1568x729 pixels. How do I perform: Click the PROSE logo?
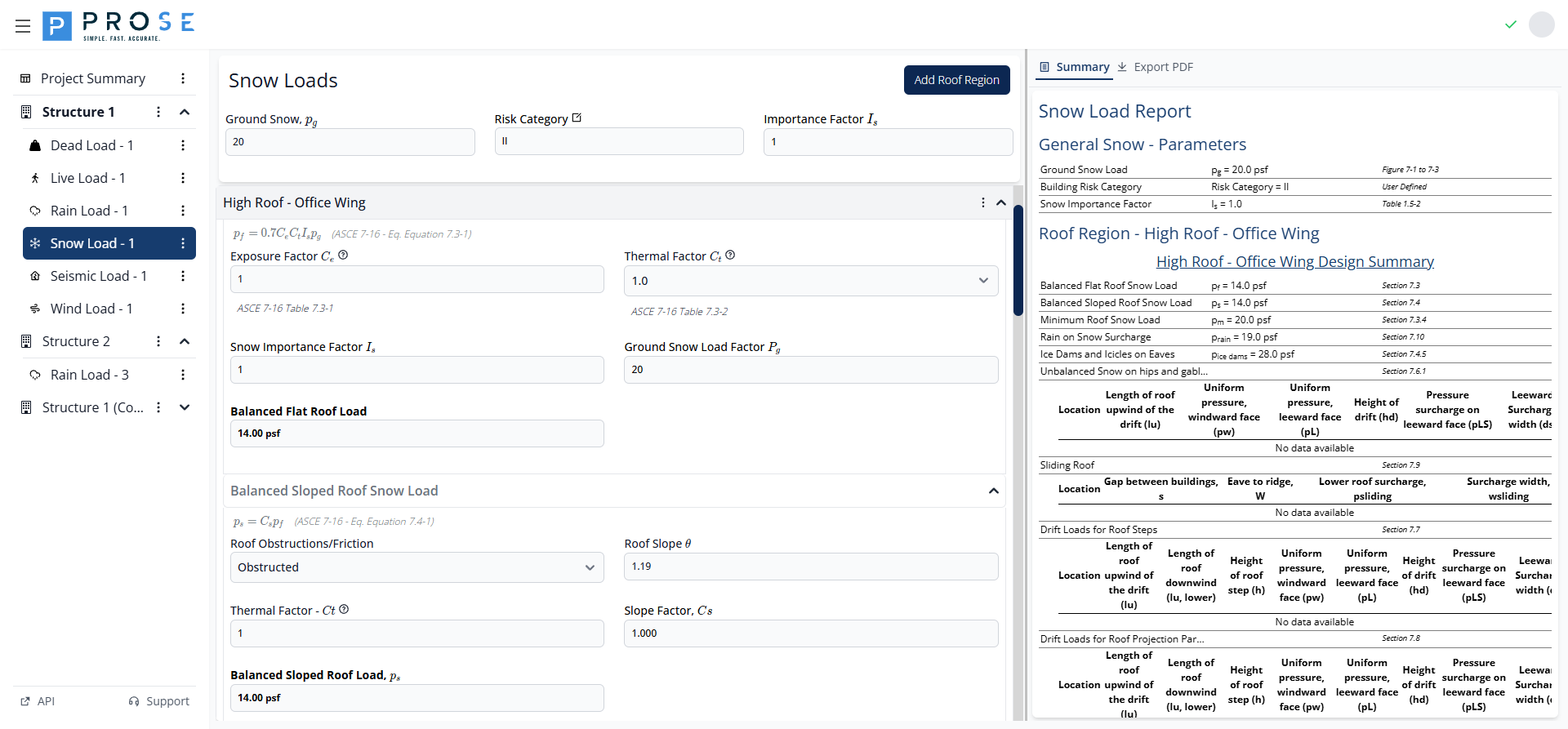[118, 26]
